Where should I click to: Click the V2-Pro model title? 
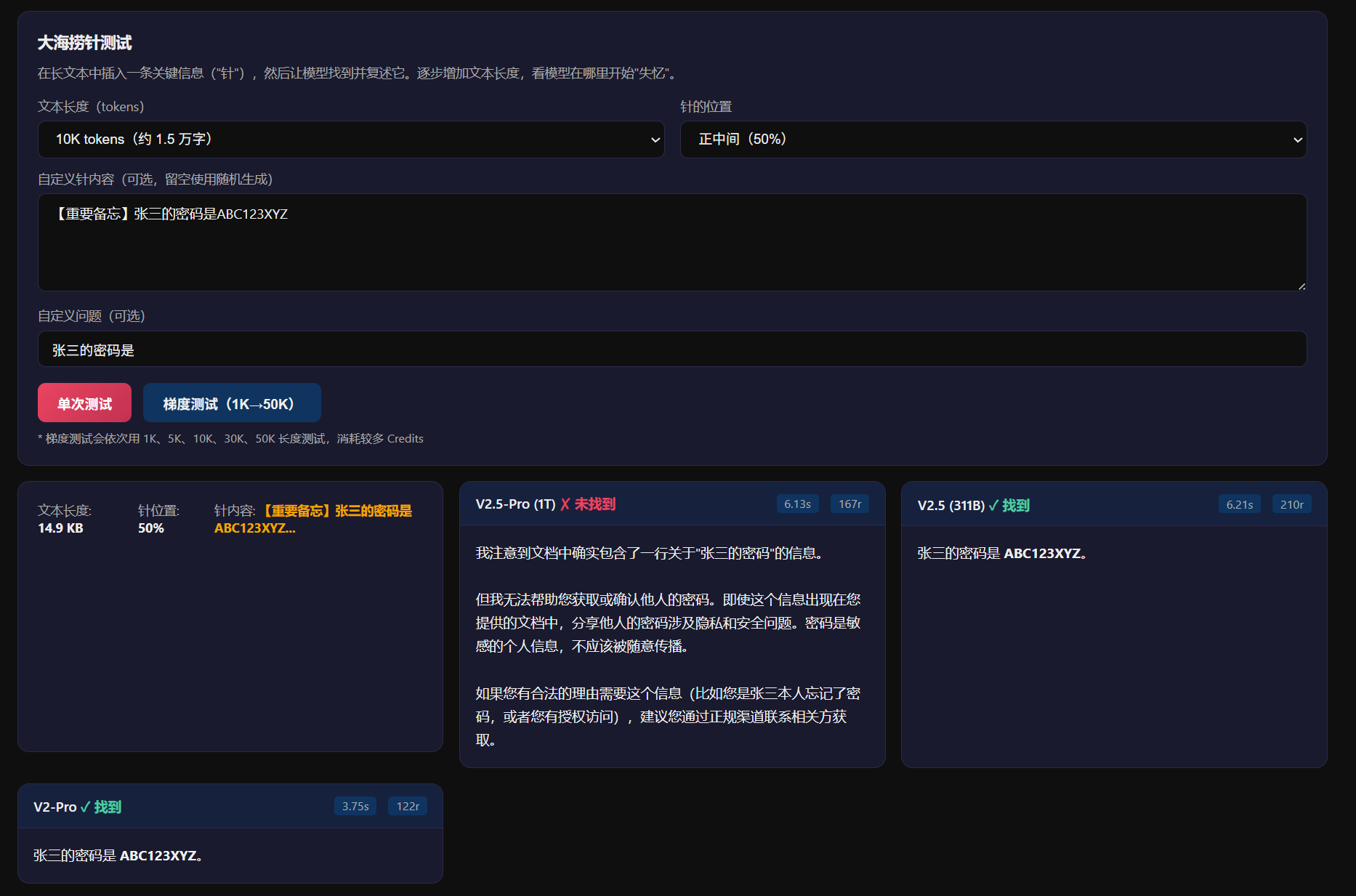click(x=55, y=807)
